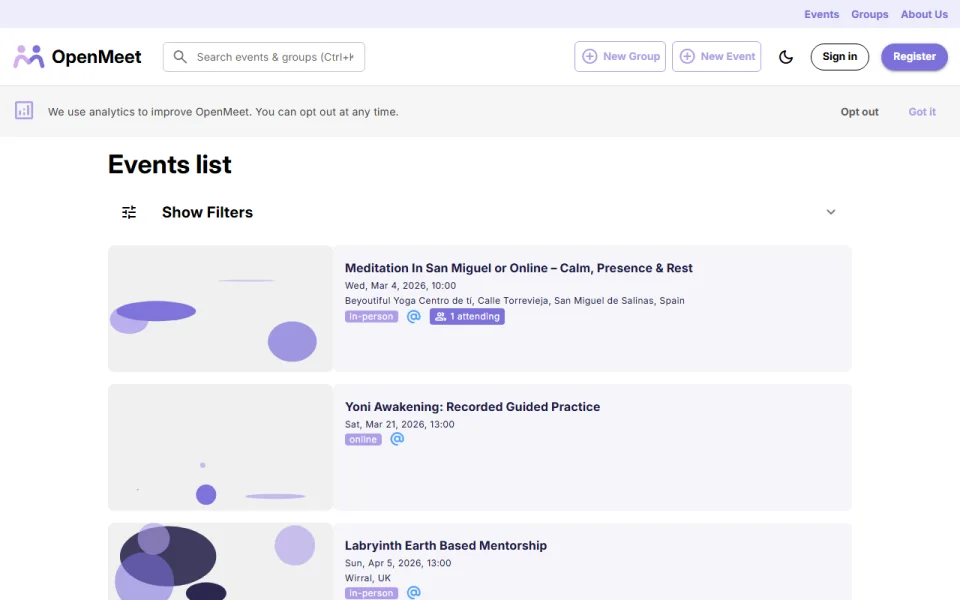The image size is (960, 600).
Task: Click the online tag on Yoni Awakening
Action: (363, 440)
